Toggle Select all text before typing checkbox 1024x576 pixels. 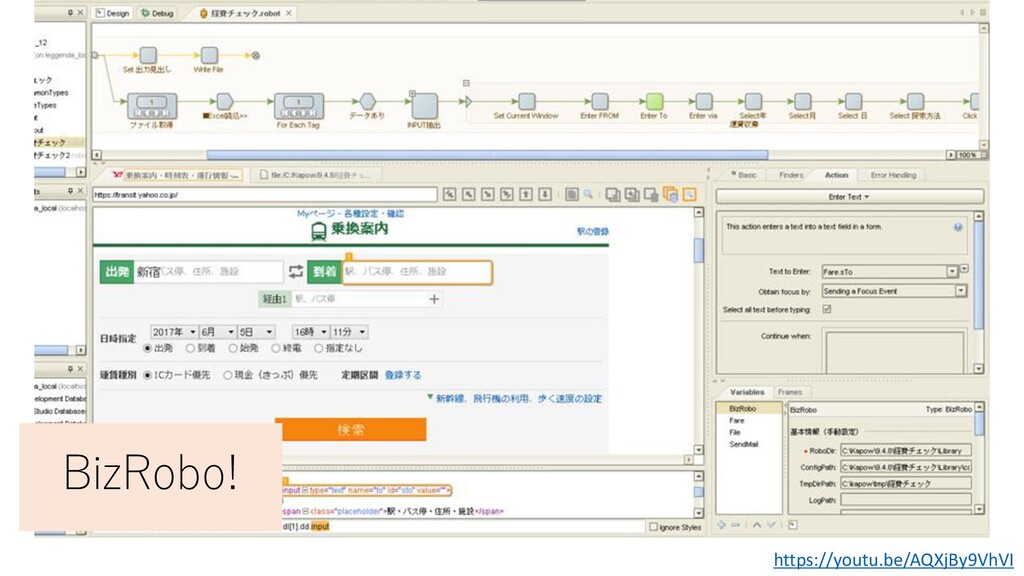[x=827, y=310]
